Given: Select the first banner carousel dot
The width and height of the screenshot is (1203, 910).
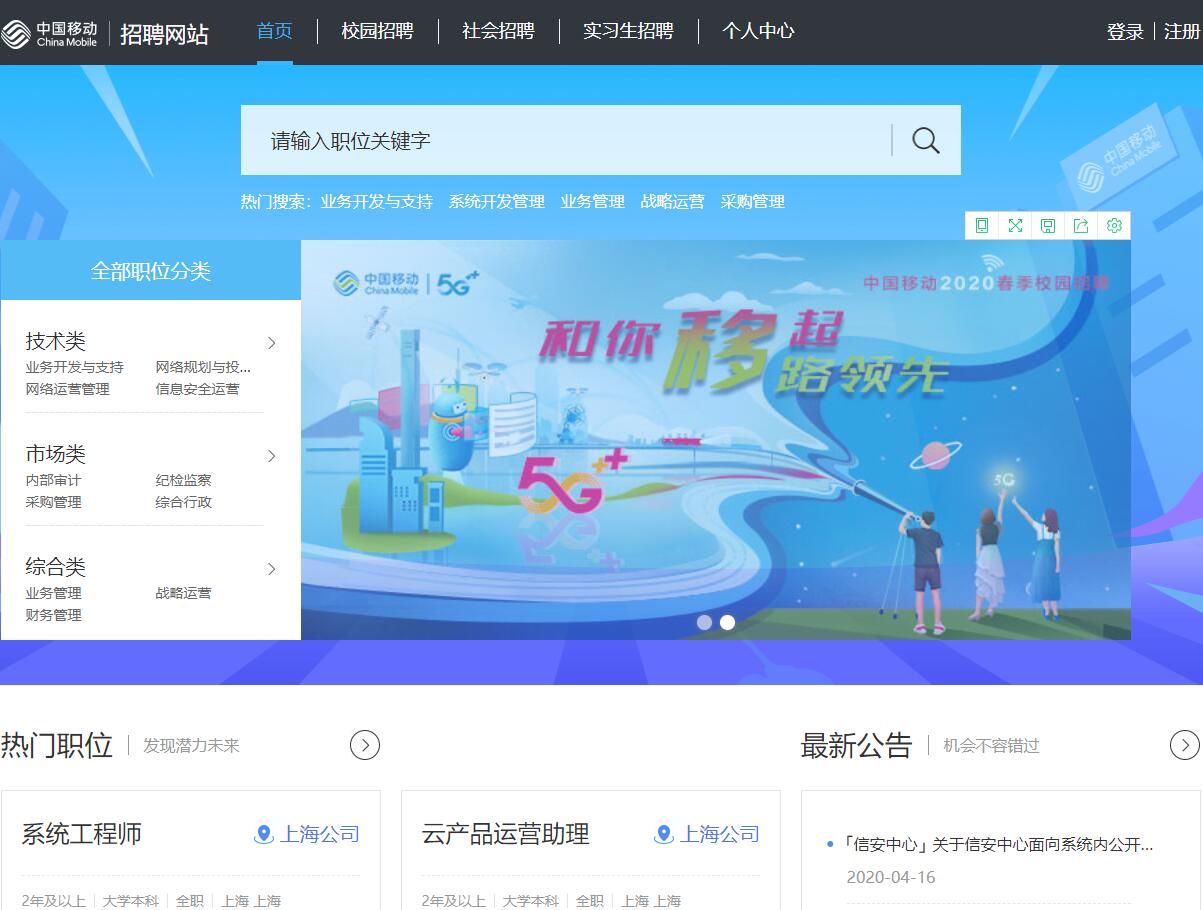Looking at the screenshot, I should [x=704, y=622].
